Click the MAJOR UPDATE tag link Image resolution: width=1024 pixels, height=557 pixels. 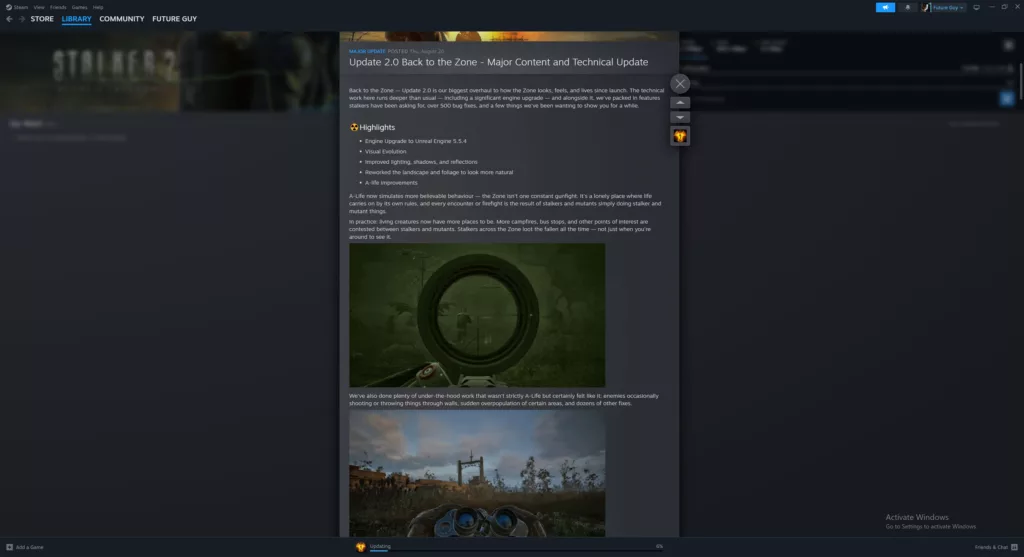367,51
